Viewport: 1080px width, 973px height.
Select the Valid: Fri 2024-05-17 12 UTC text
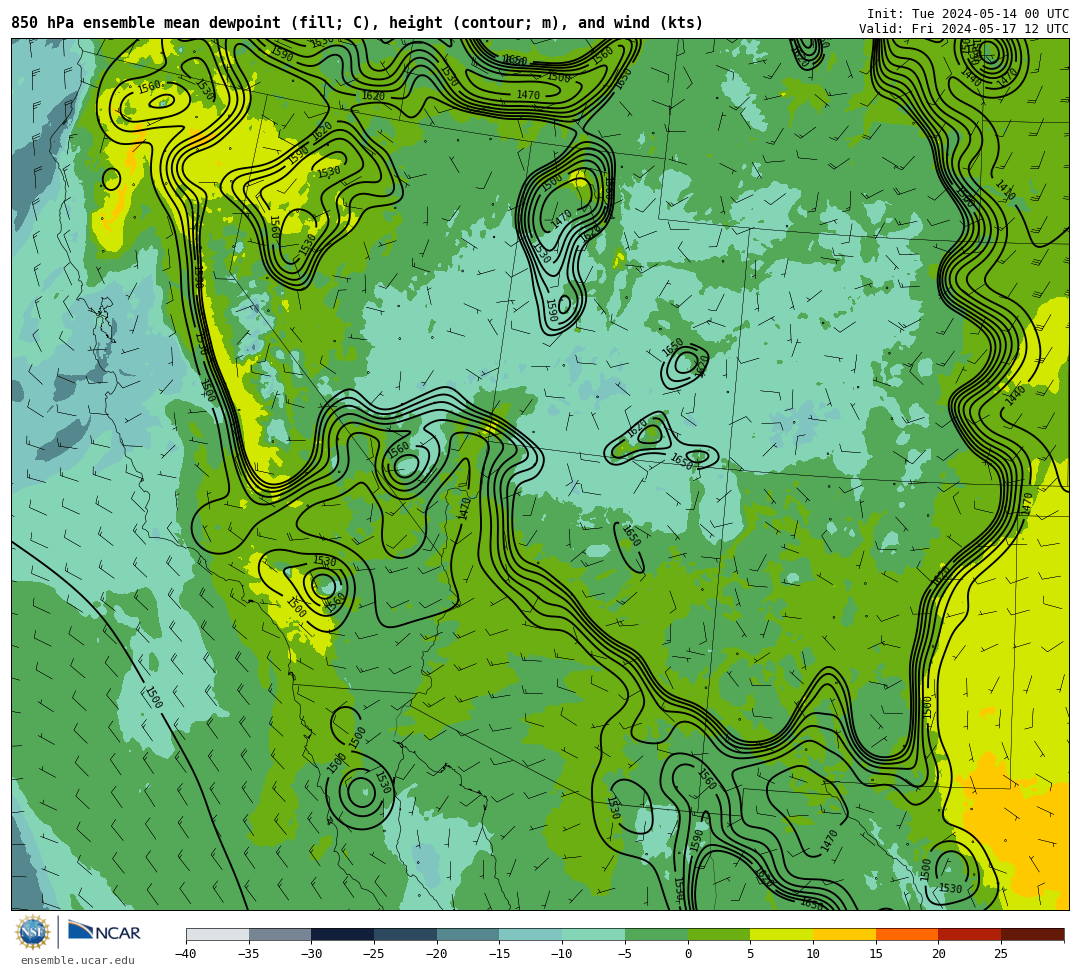964,29
